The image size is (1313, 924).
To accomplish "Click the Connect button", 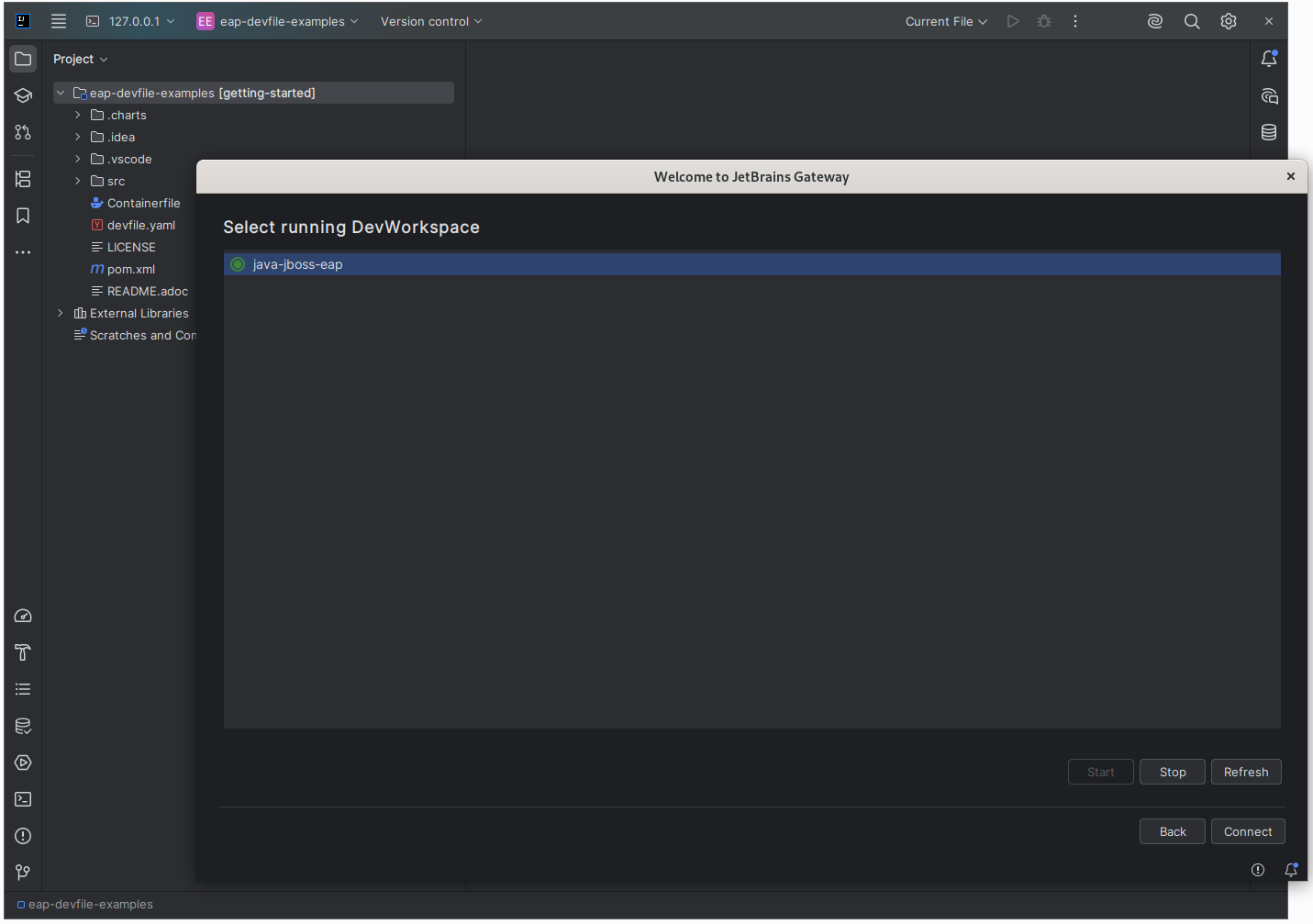I will click(1248, 831).
